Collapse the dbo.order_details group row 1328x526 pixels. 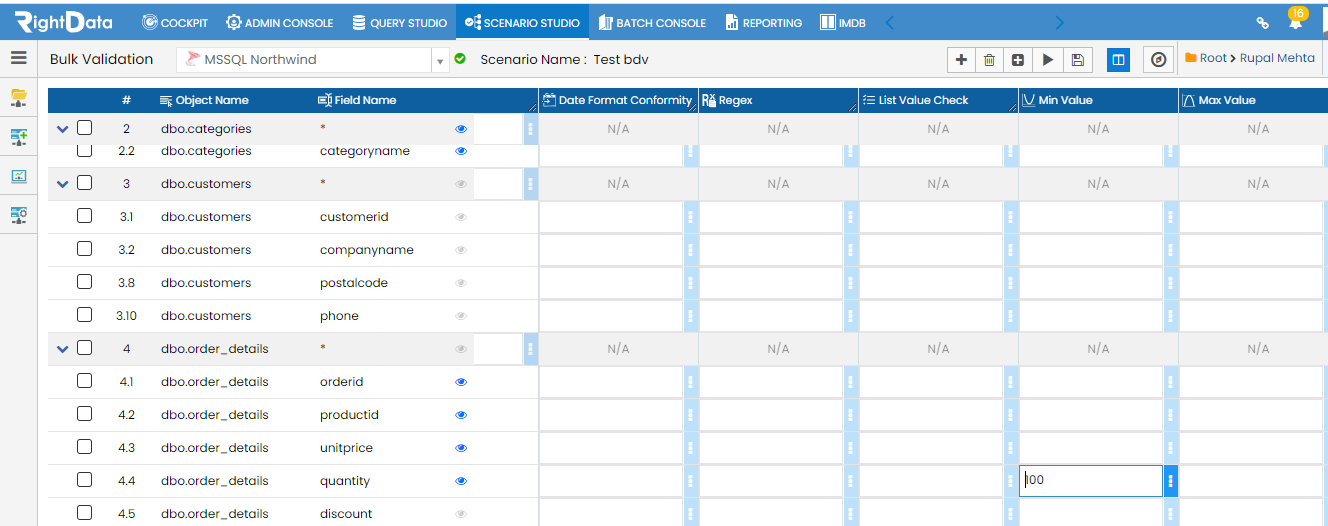(x=63, y=349)
